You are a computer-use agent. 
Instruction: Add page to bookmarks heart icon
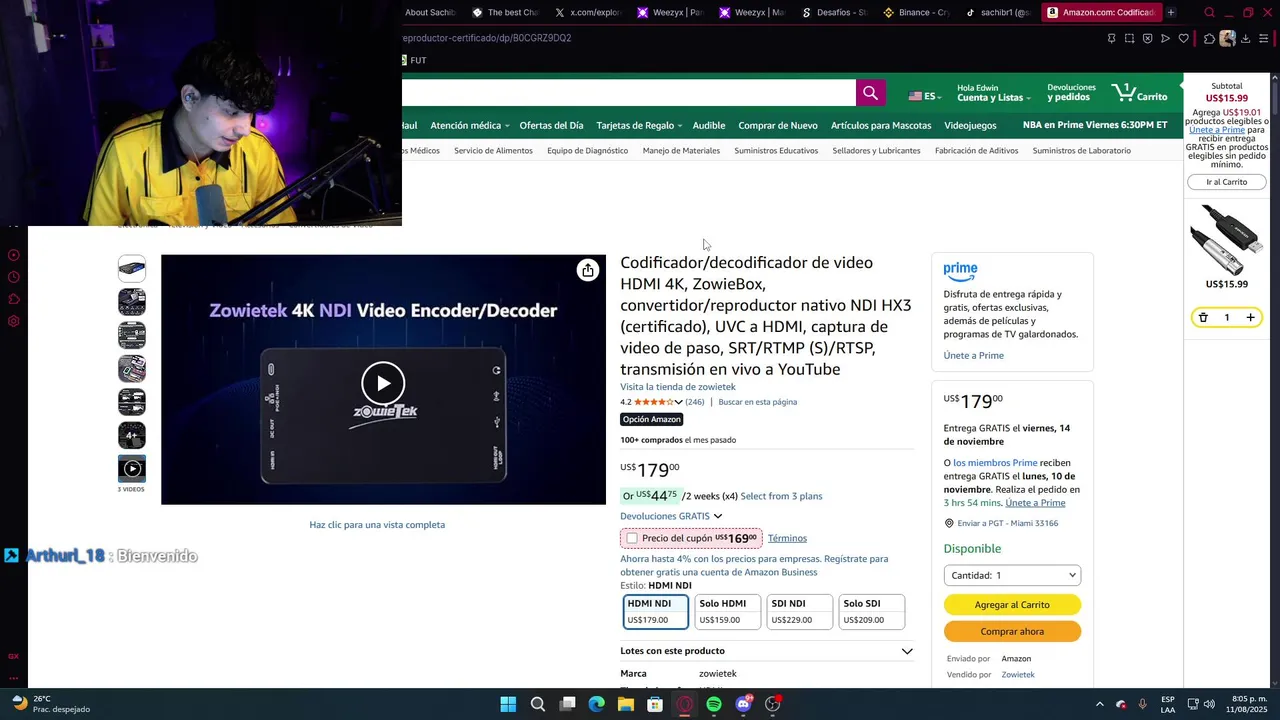[1184, 38]
